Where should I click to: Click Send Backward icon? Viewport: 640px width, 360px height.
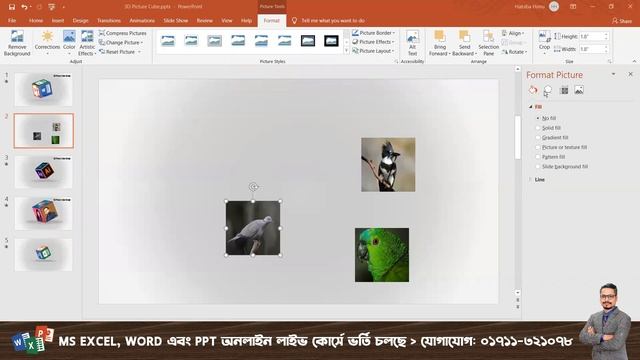pyautogui.click(x=464, y=37)
